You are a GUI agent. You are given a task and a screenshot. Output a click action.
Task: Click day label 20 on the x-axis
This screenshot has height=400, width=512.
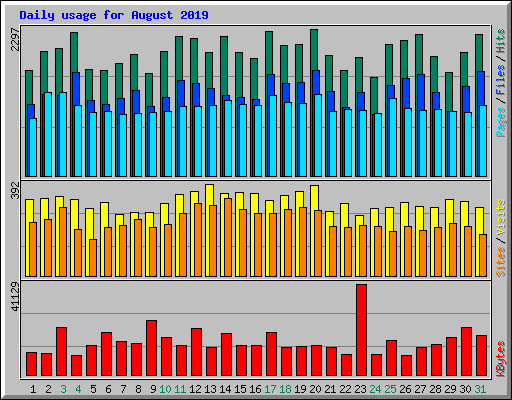click(315, 389)
